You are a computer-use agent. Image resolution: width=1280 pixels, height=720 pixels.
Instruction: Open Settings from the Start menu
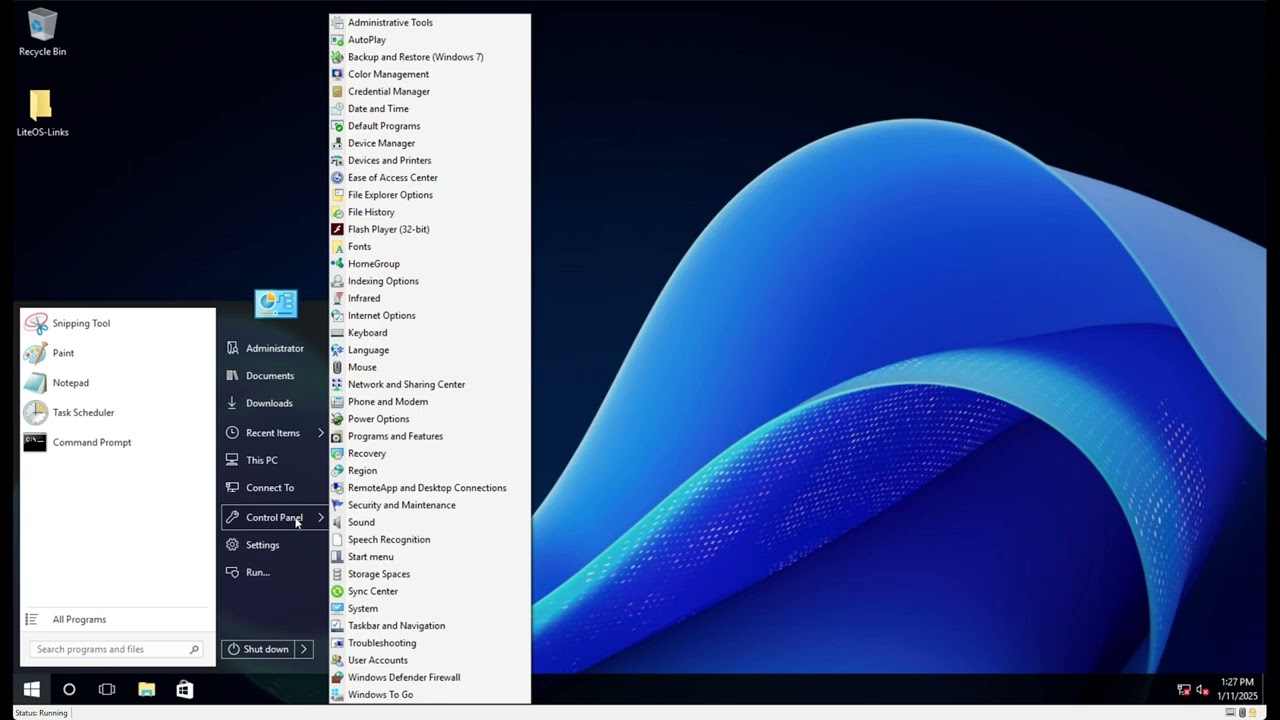274,545
